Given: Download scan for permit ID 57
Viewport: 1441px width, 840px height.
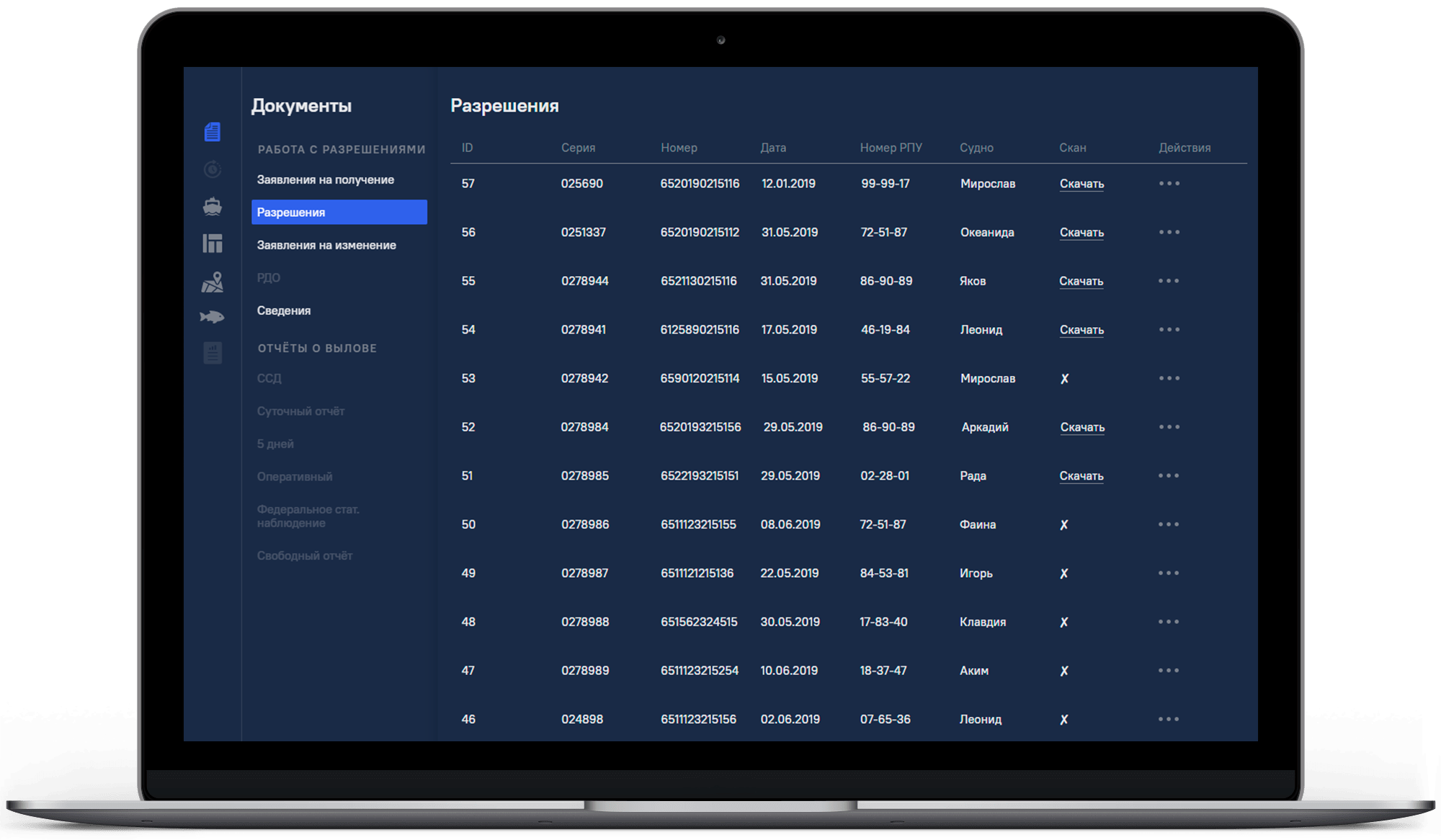Looking at the screenshot, I should tap(1081, 184).
